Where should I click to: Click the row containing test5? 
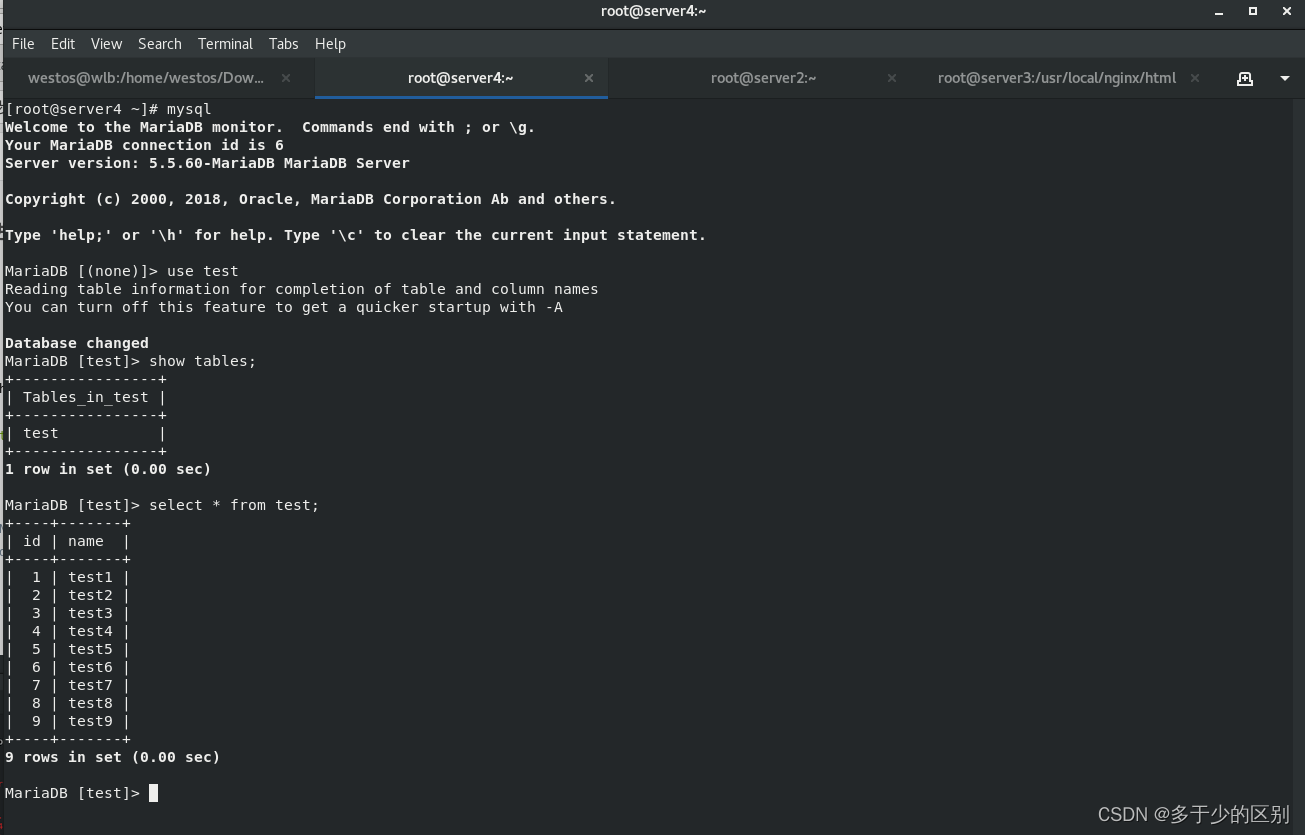pos(68,649)
